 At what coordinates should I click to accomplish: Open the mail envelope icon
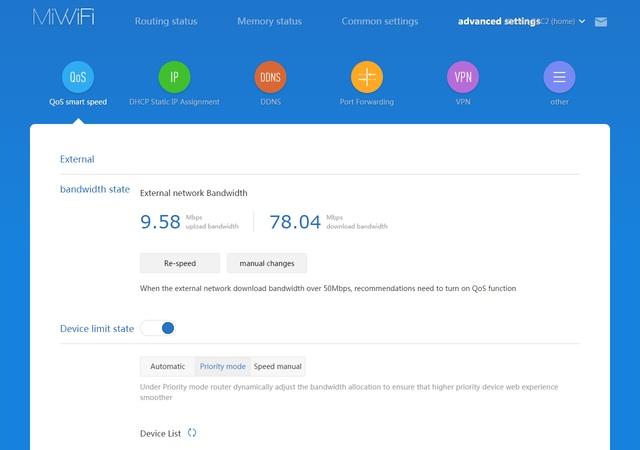(601, 22)
